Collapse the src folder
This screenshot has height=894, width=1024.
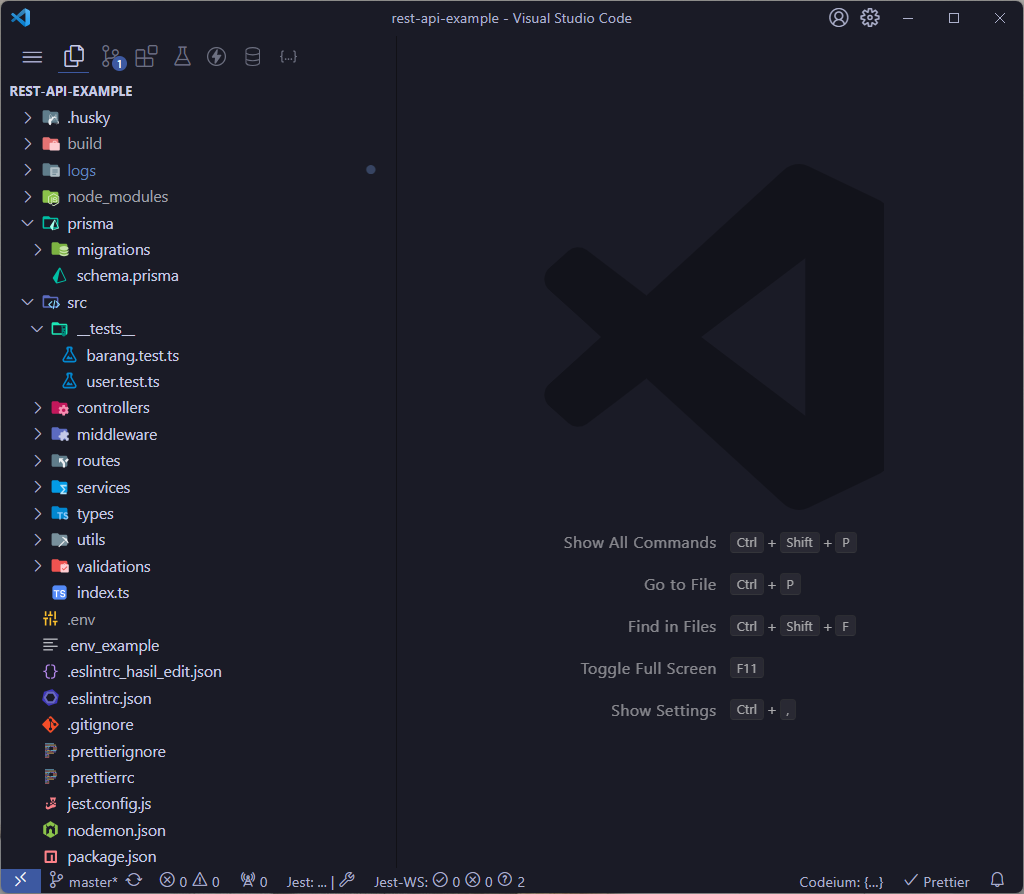pyautogui.click(x=199, y=302)
